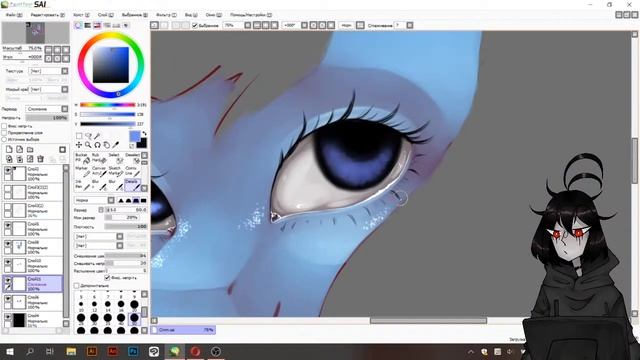The width and height of the screenshot is (640, 360).
Task: Select the lasso tool
Action: [x=88, y=136]
